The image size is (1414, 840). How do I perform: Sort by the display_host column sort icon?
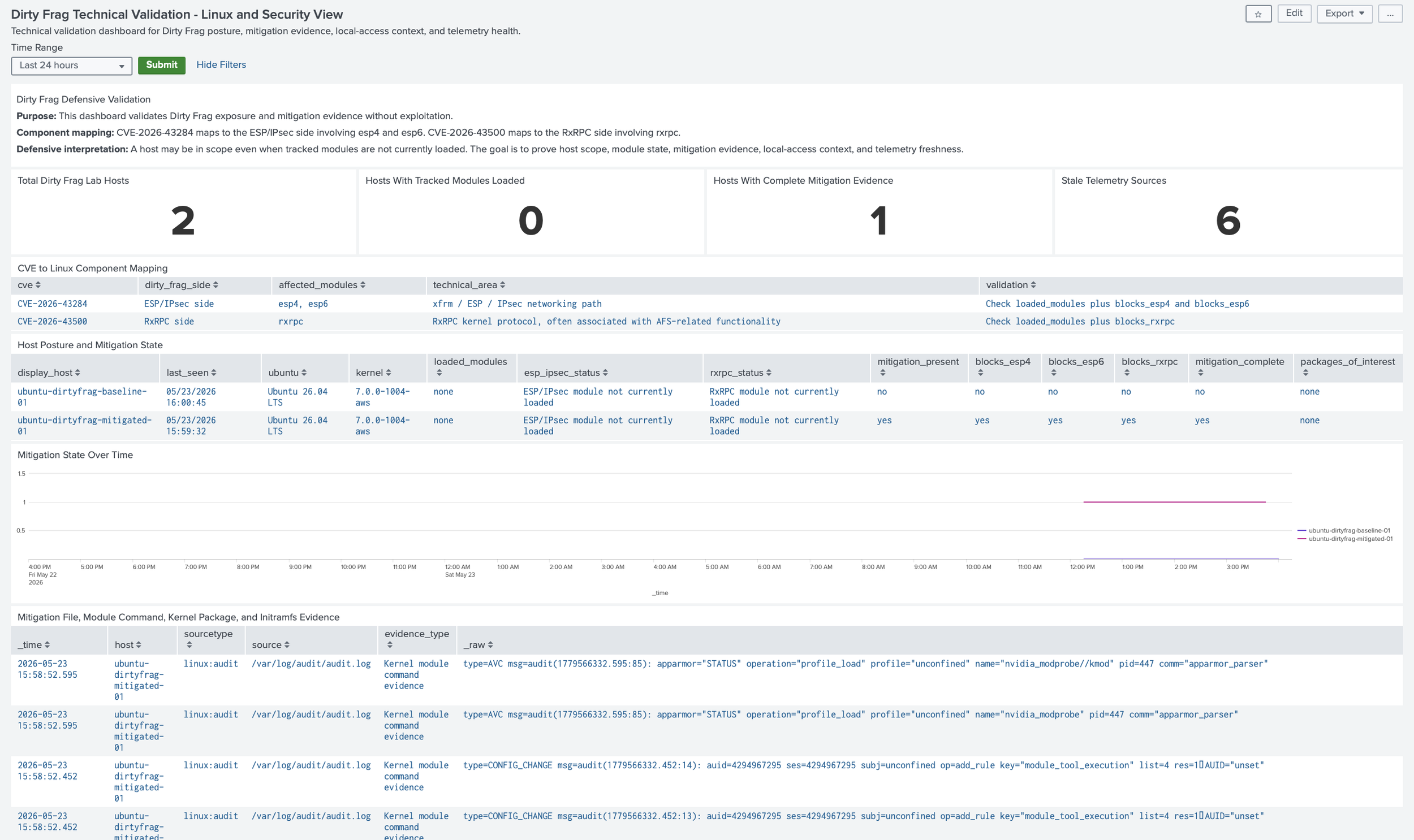[77, 373]
